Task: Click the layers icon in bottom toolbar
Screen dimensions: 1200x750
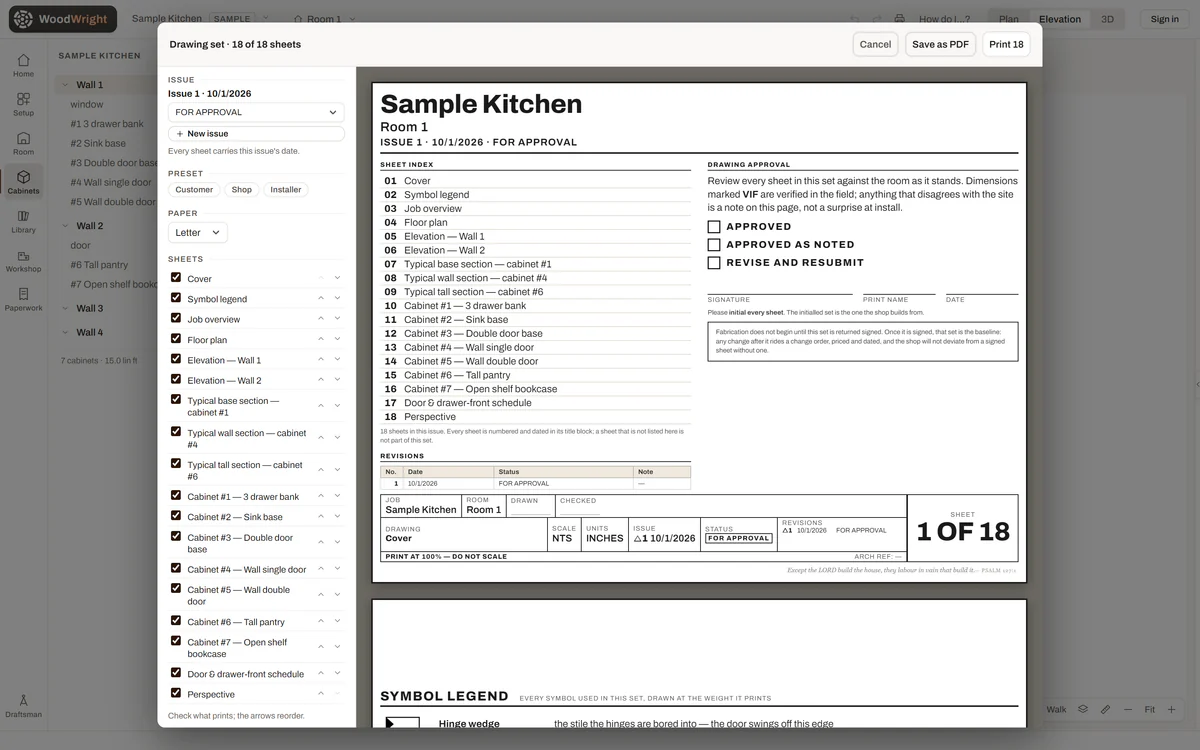Action: [1082, 709]
